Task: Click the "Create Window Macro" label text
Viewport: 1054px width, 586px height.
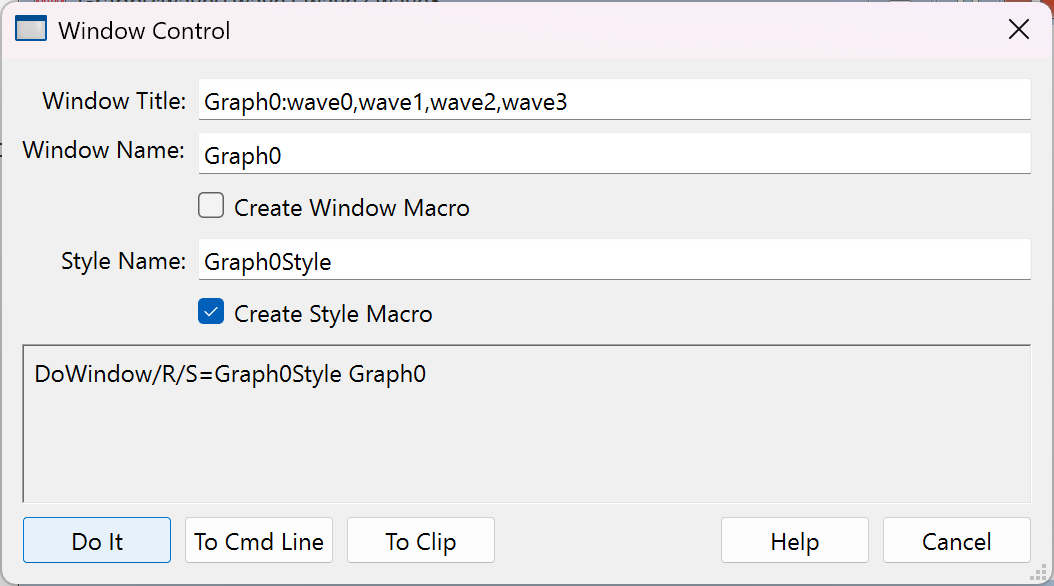Action: coord(351,208)
